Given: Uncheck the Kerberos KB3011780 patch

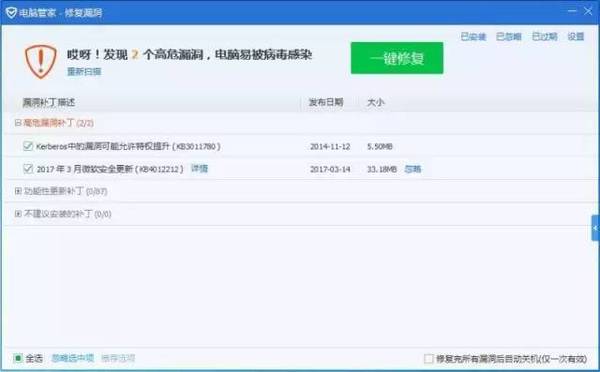Looking at the screenshot, I should click(28, 146).
